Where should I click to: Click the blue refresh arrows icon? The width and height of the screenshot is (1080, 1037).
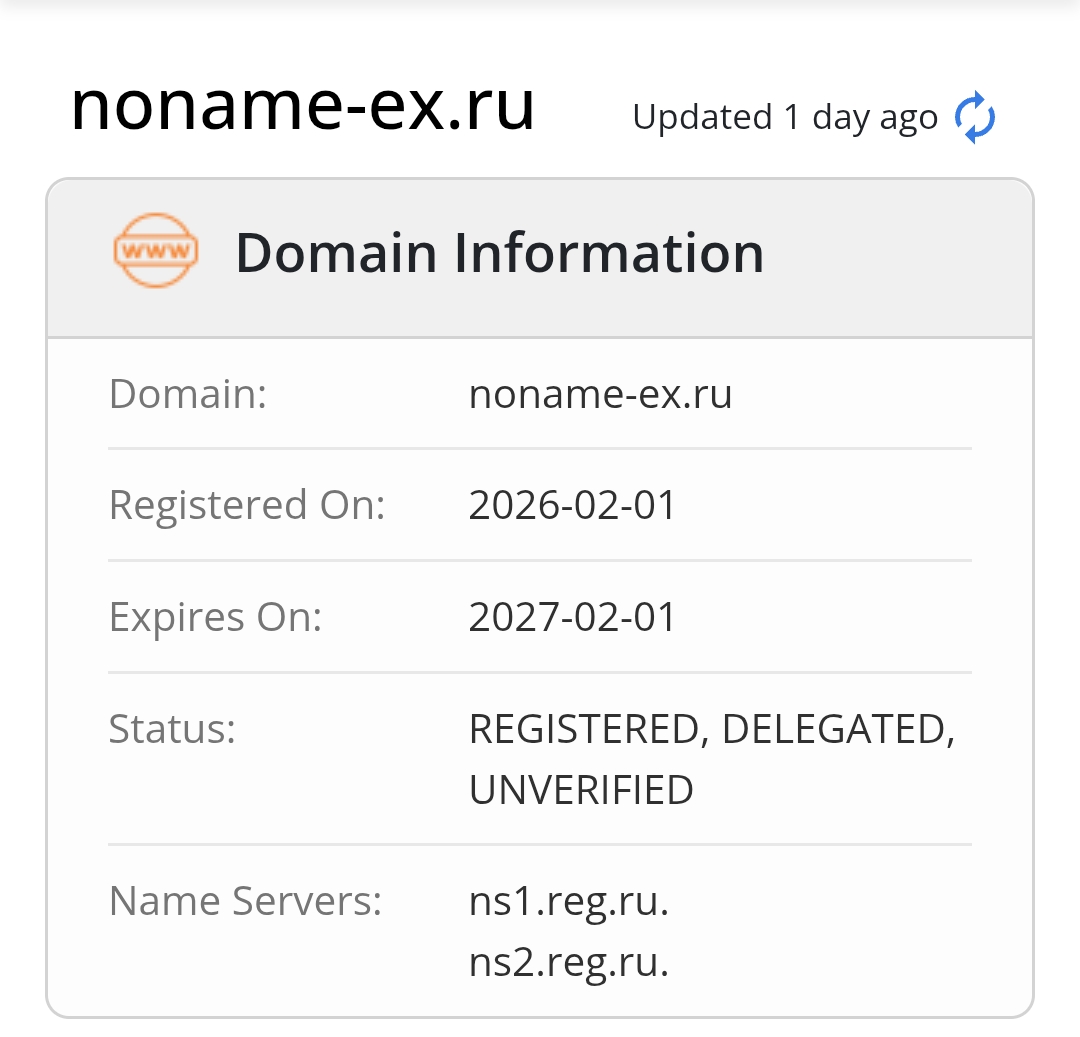(x=975, y=118)
